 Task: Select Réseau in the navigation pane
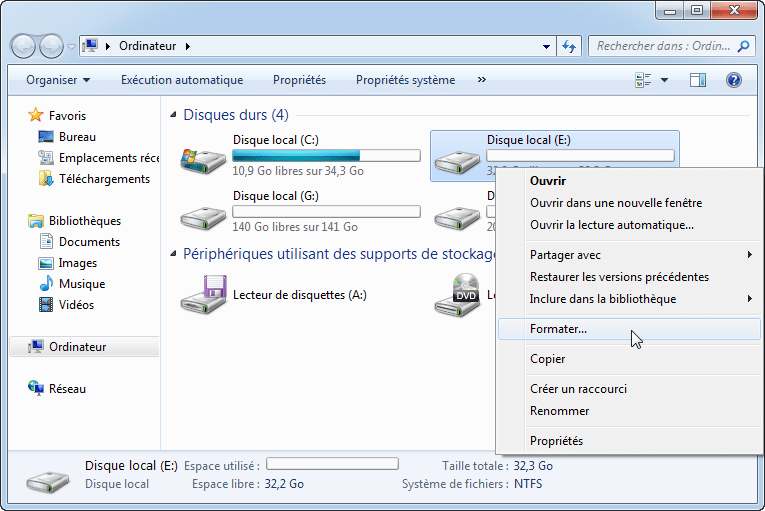[57, 388]
